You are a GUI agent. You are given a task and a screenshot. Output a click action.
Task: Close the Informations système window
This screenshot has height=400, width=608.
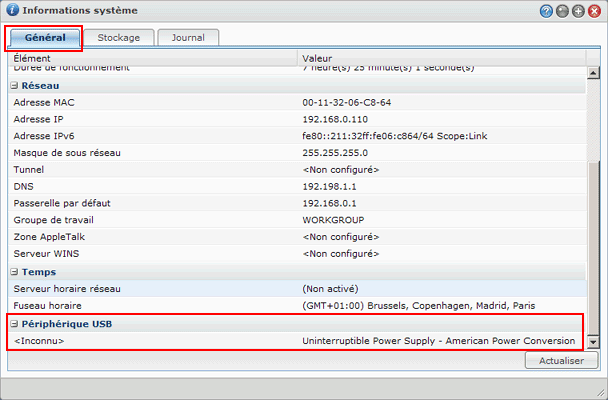[594, 11]
